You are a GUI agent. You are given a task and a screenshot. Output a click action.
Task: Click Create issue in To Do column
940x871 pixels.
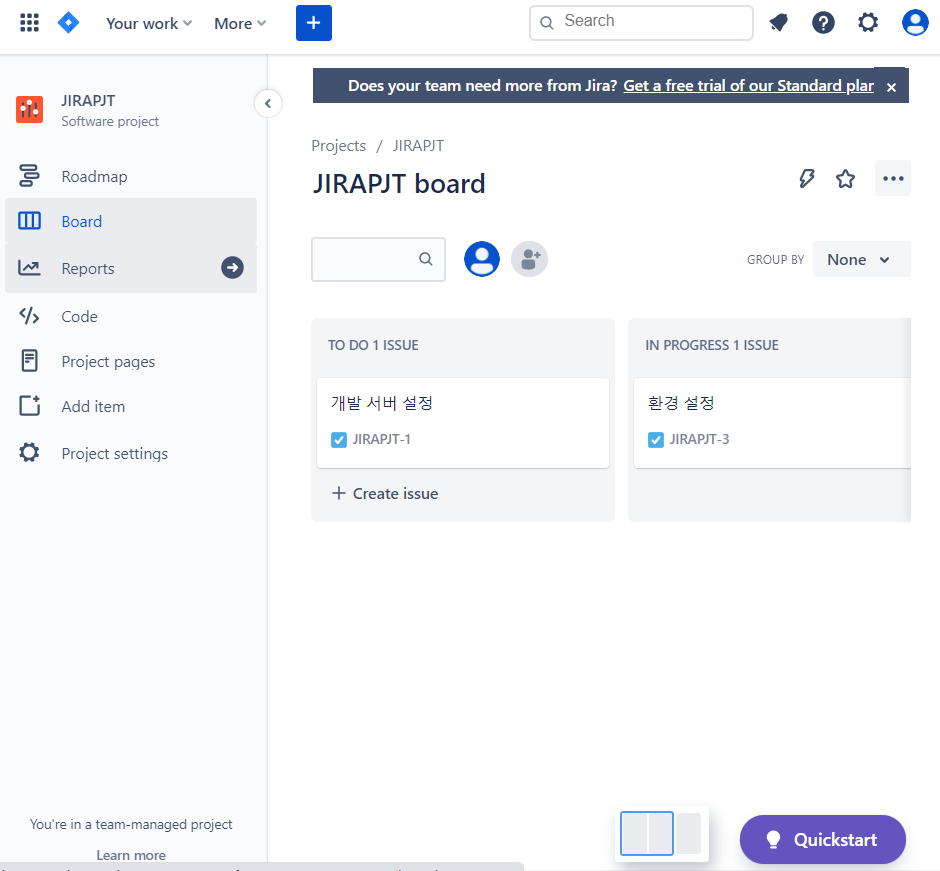385,493
